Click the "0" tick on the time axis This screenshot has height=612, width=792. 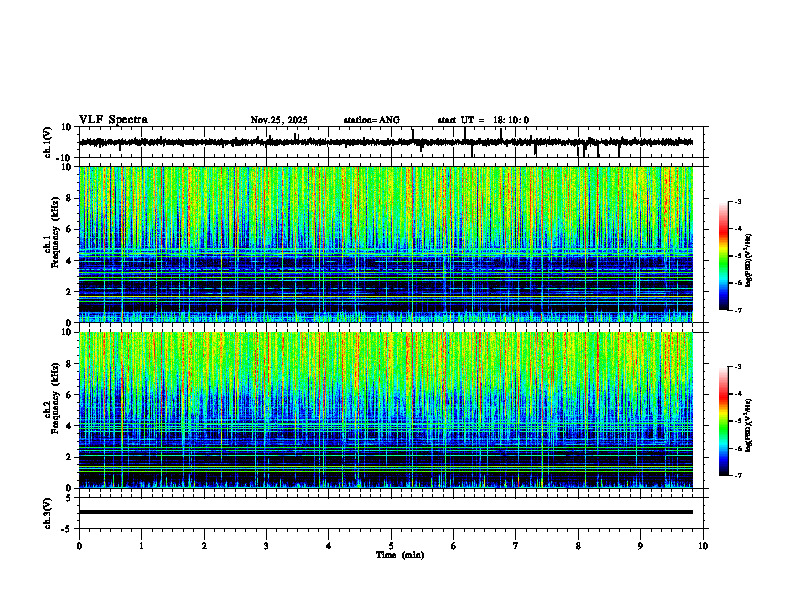click(x=79, y=546)
